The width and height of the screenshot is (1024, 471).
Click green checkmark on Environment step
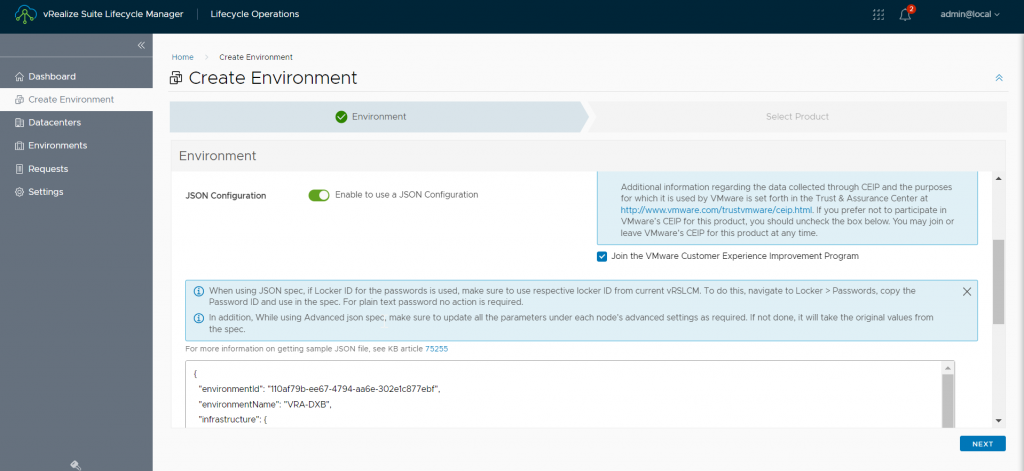pyautogui.click(x=341, y=117)
